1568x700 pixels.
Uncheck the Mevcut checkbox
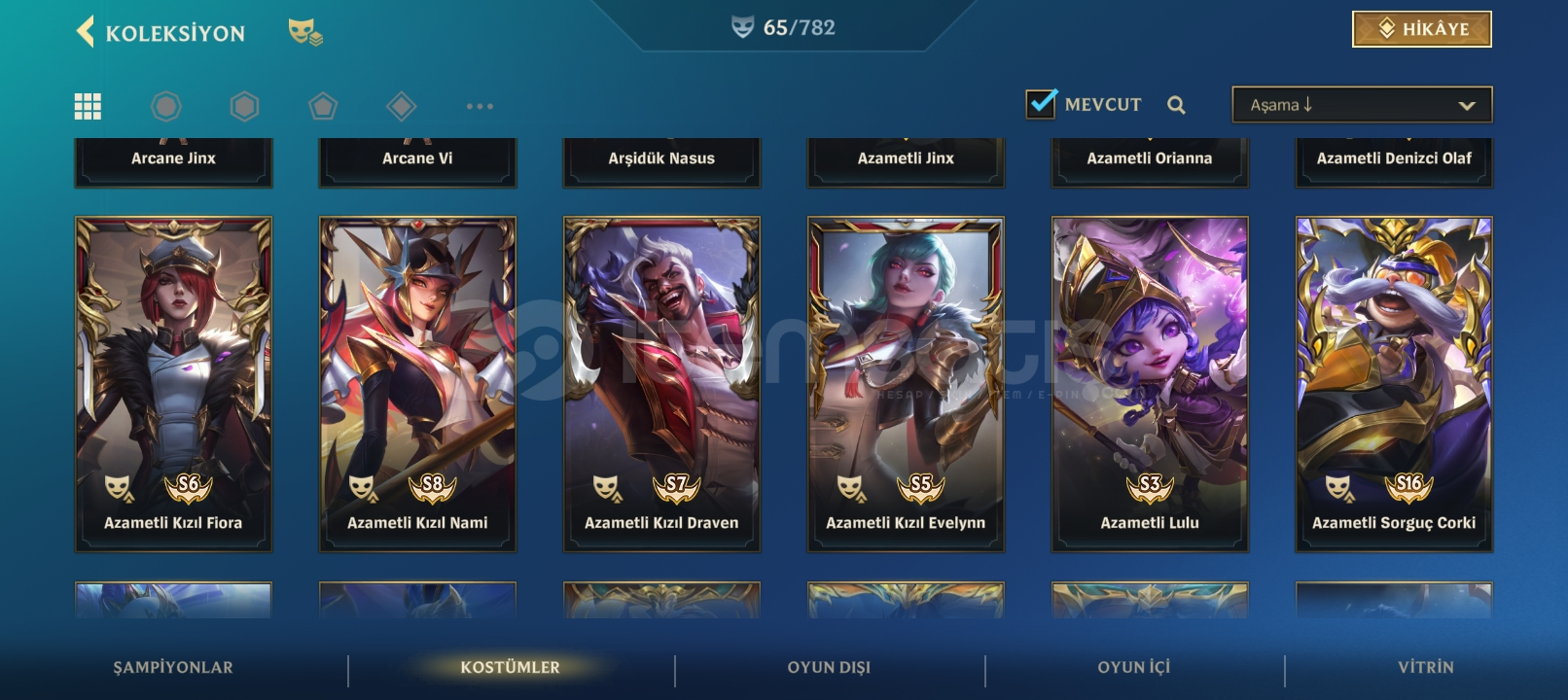coord(1041,103)
